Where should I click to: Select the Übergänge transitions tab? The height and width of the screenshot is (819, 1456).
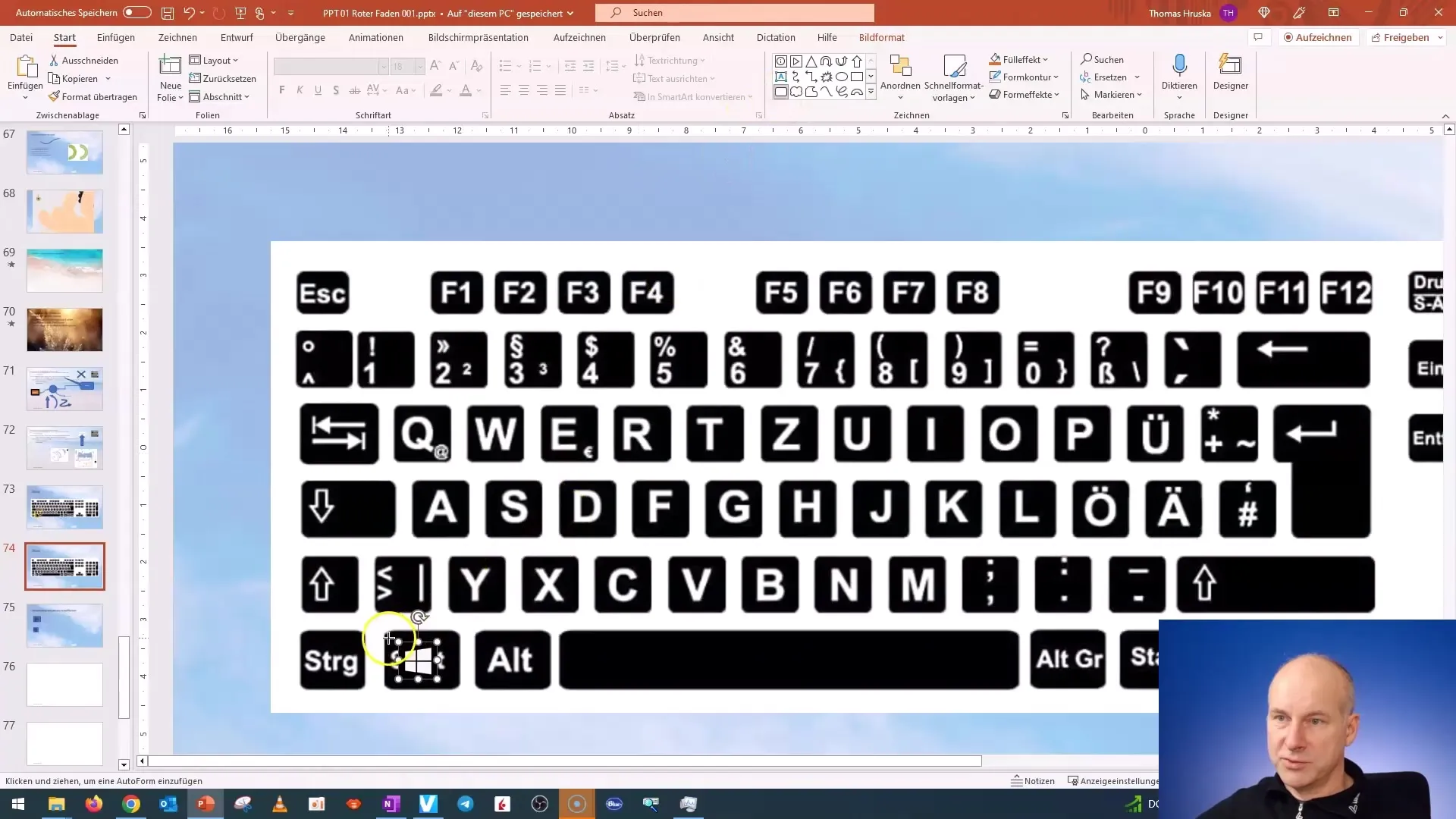tap(300, 37)
